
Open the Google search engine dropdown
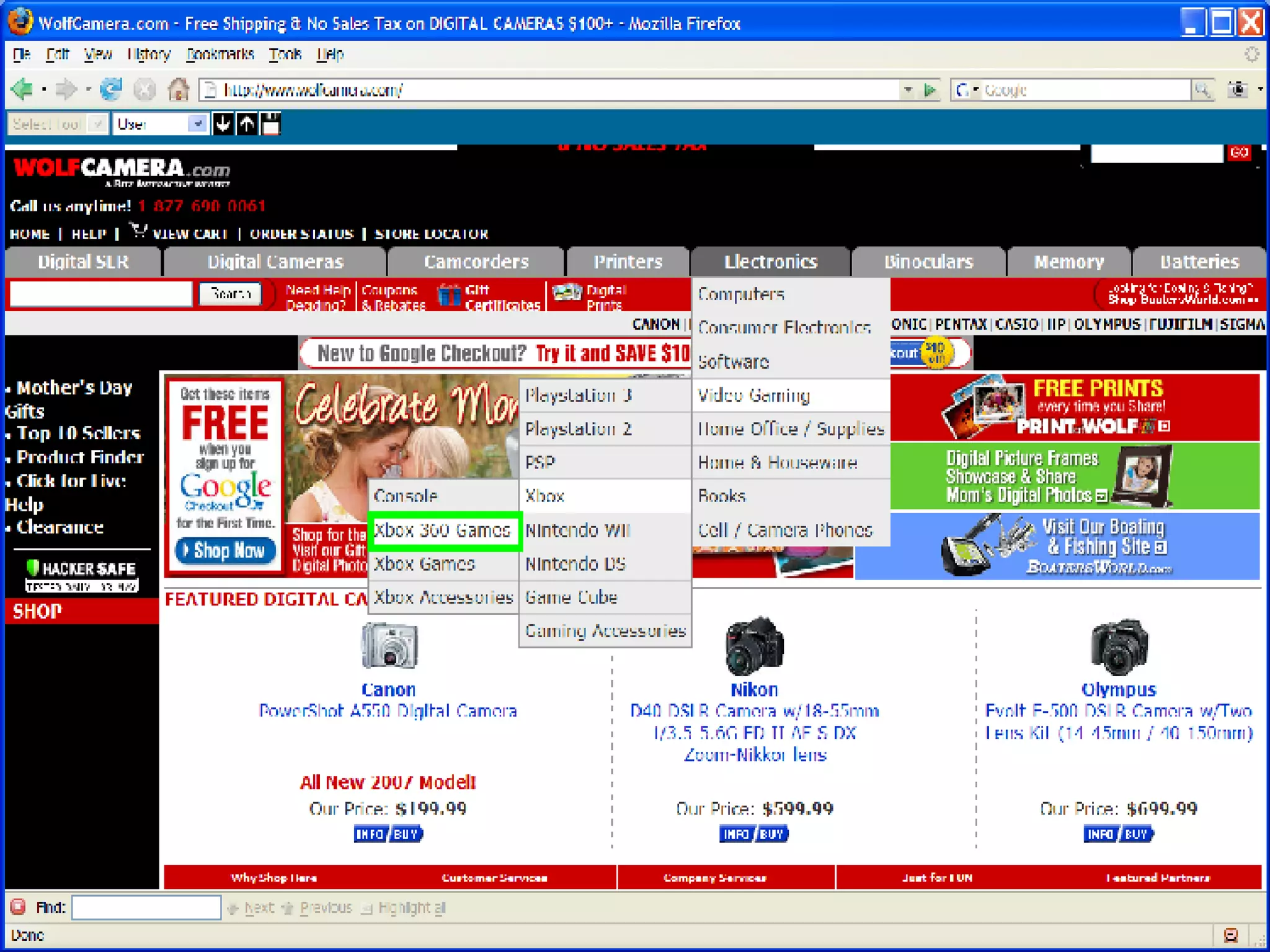coord(966,90)
